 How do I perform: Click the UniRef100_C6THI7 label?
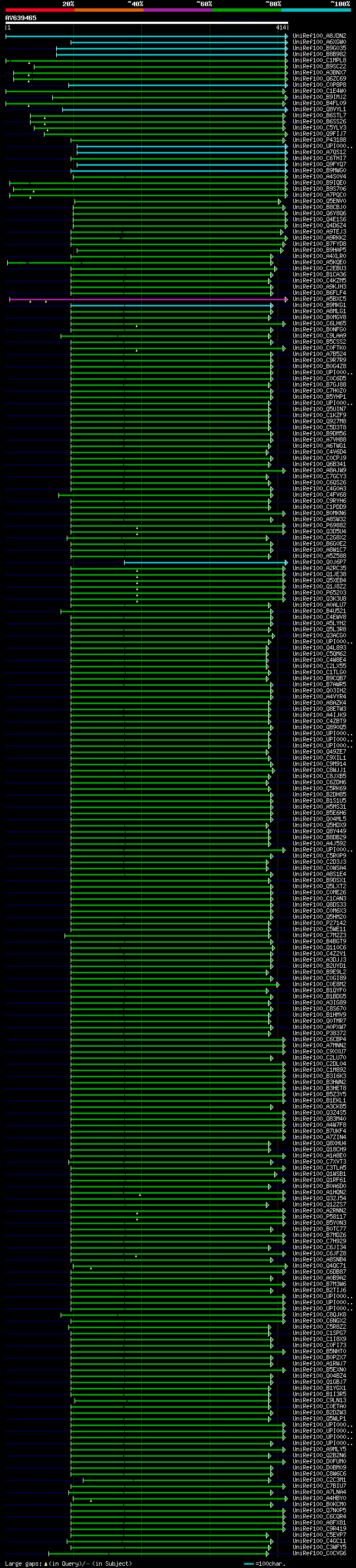[x=319, y=159]
